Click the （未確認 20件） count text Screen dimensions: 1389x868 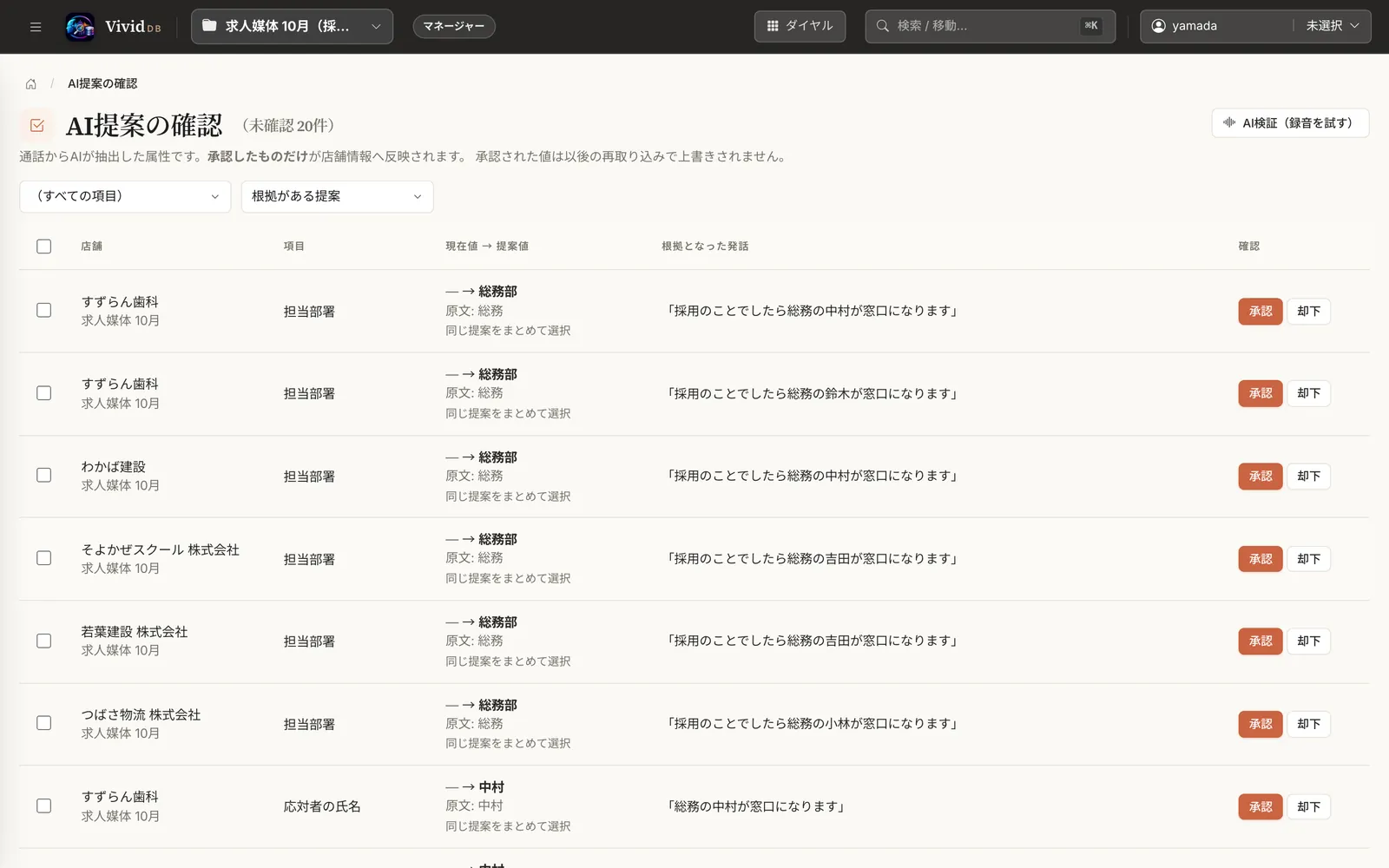tap(288, 126)
